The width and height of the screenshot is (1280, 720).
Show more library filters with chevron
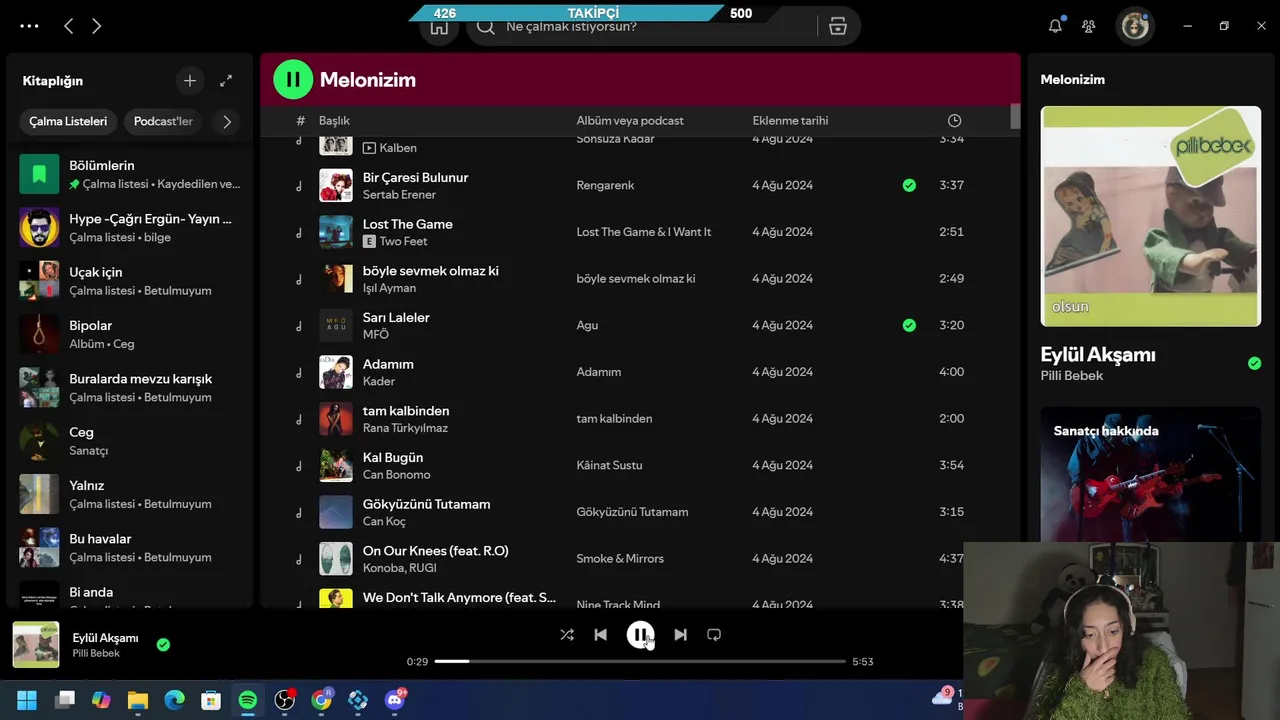[x=227, y=121]
